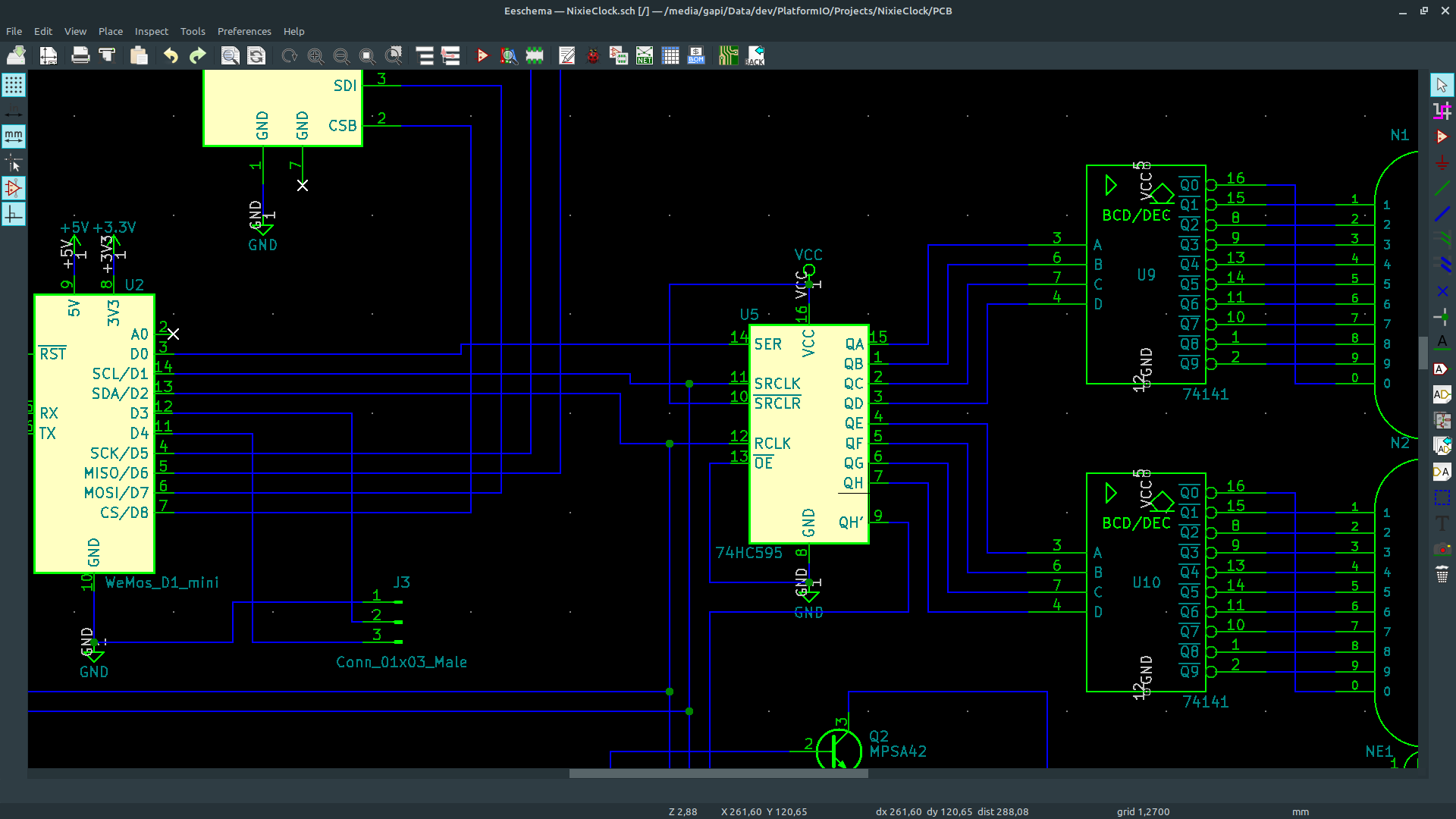Click the Undo arrow icon
Viewport: 1456px width, 819px height.
tap(171, 55)
